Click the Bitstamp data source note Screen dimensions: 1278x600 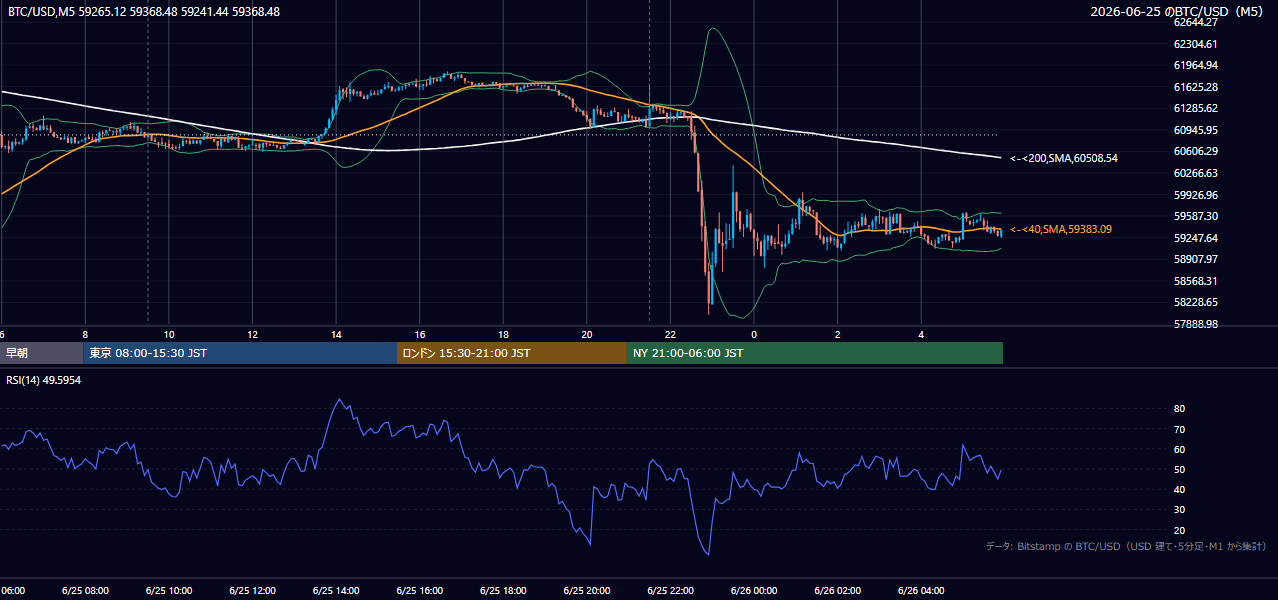point(1126,546)
